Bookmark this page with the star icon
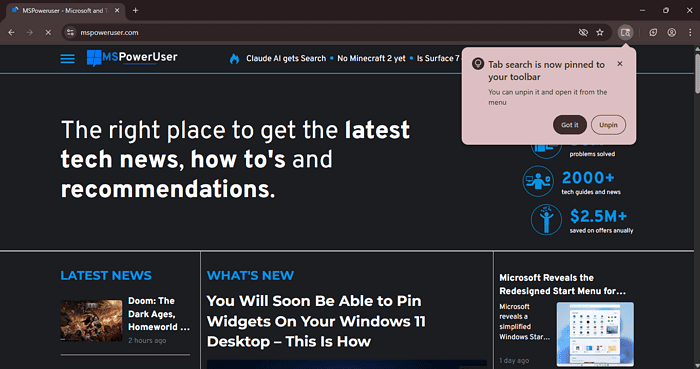Viewport: 700px width, 369px height. pos(600,33)
